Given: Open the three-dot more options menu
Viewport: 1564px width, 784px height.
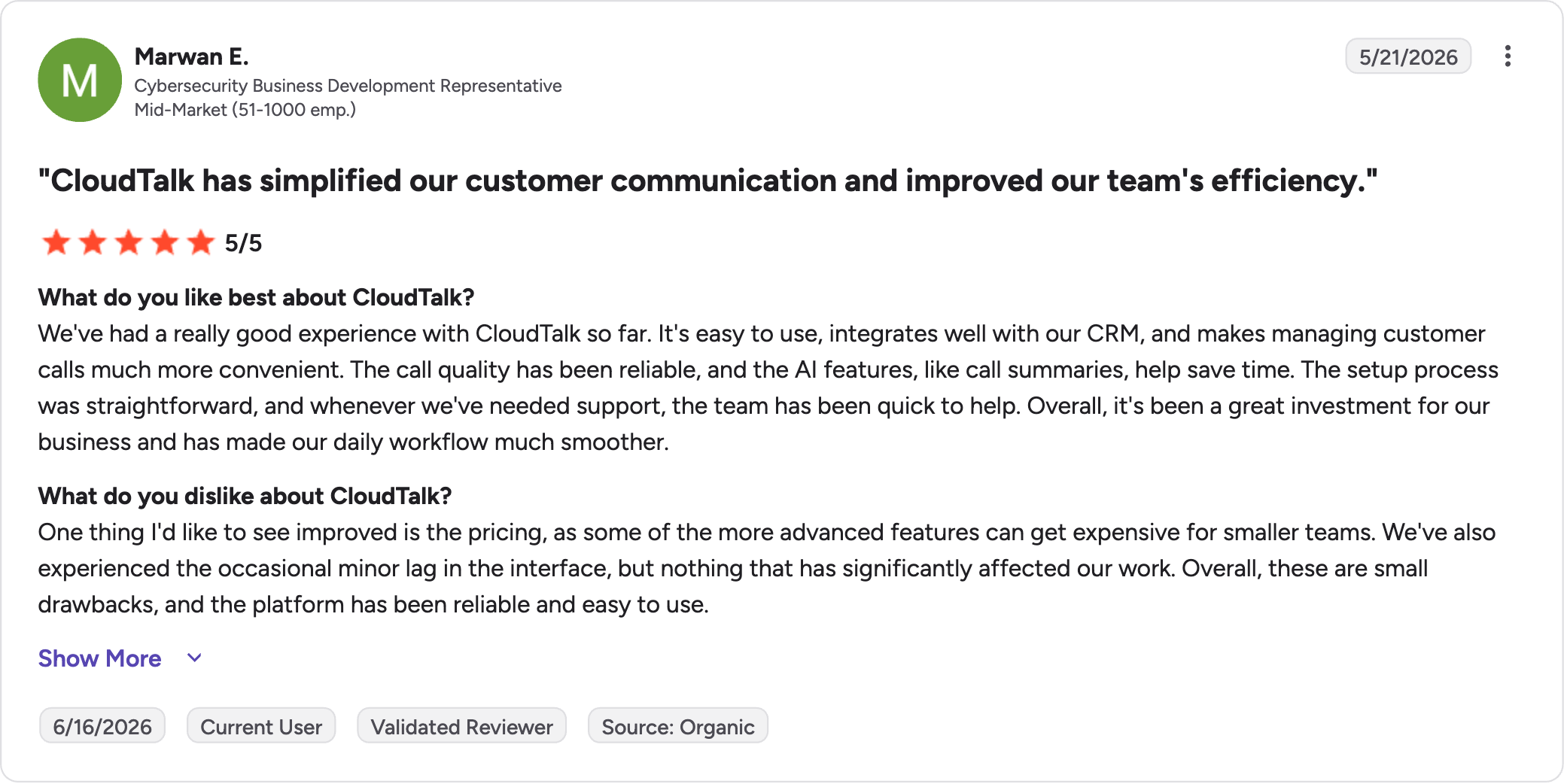Looking at the screenshot, I should (x=1507, y=56).
